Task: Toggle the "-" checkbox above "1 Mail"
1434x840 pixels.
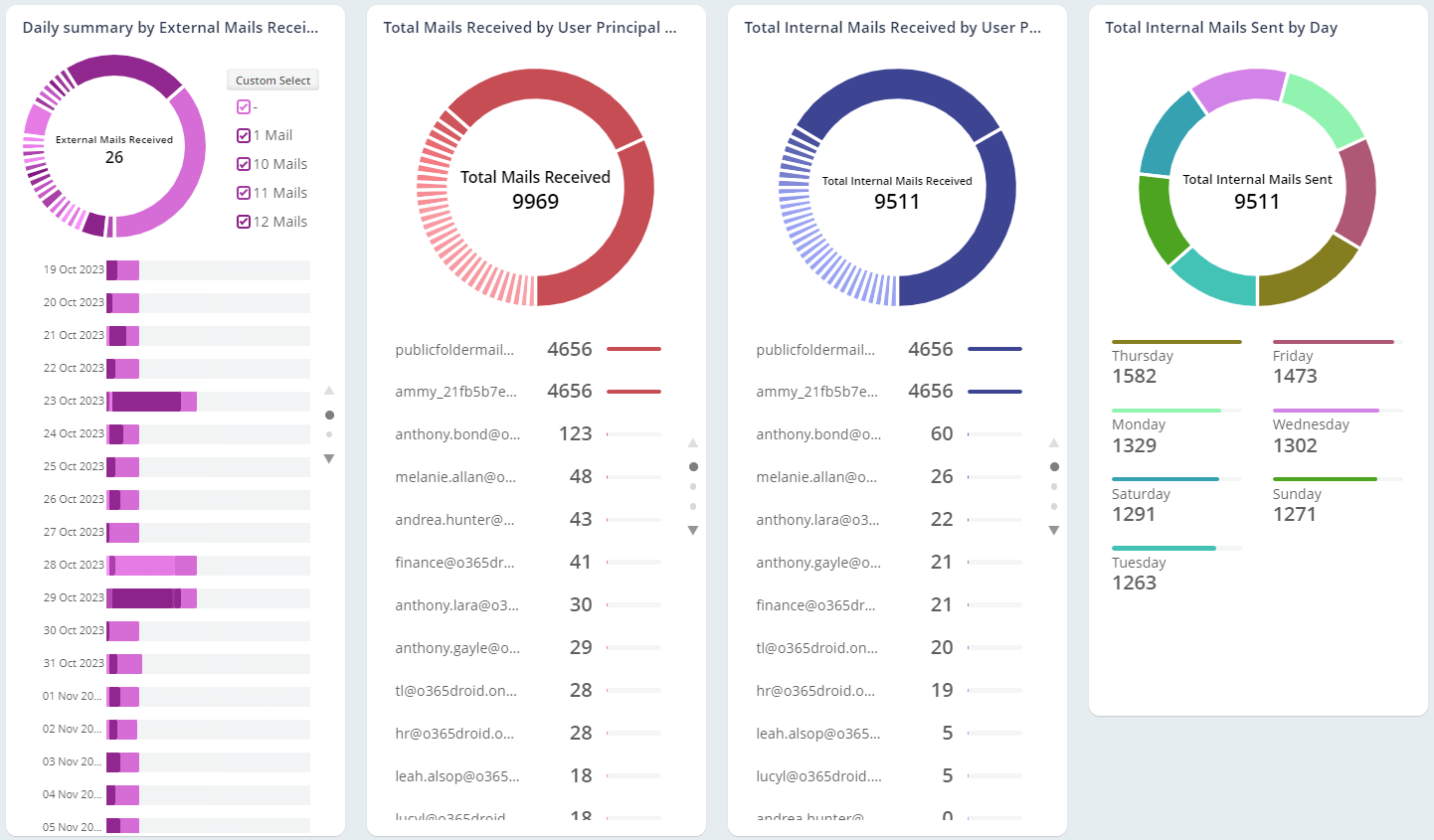Action: pyautogui.click(x=243, y=105)
